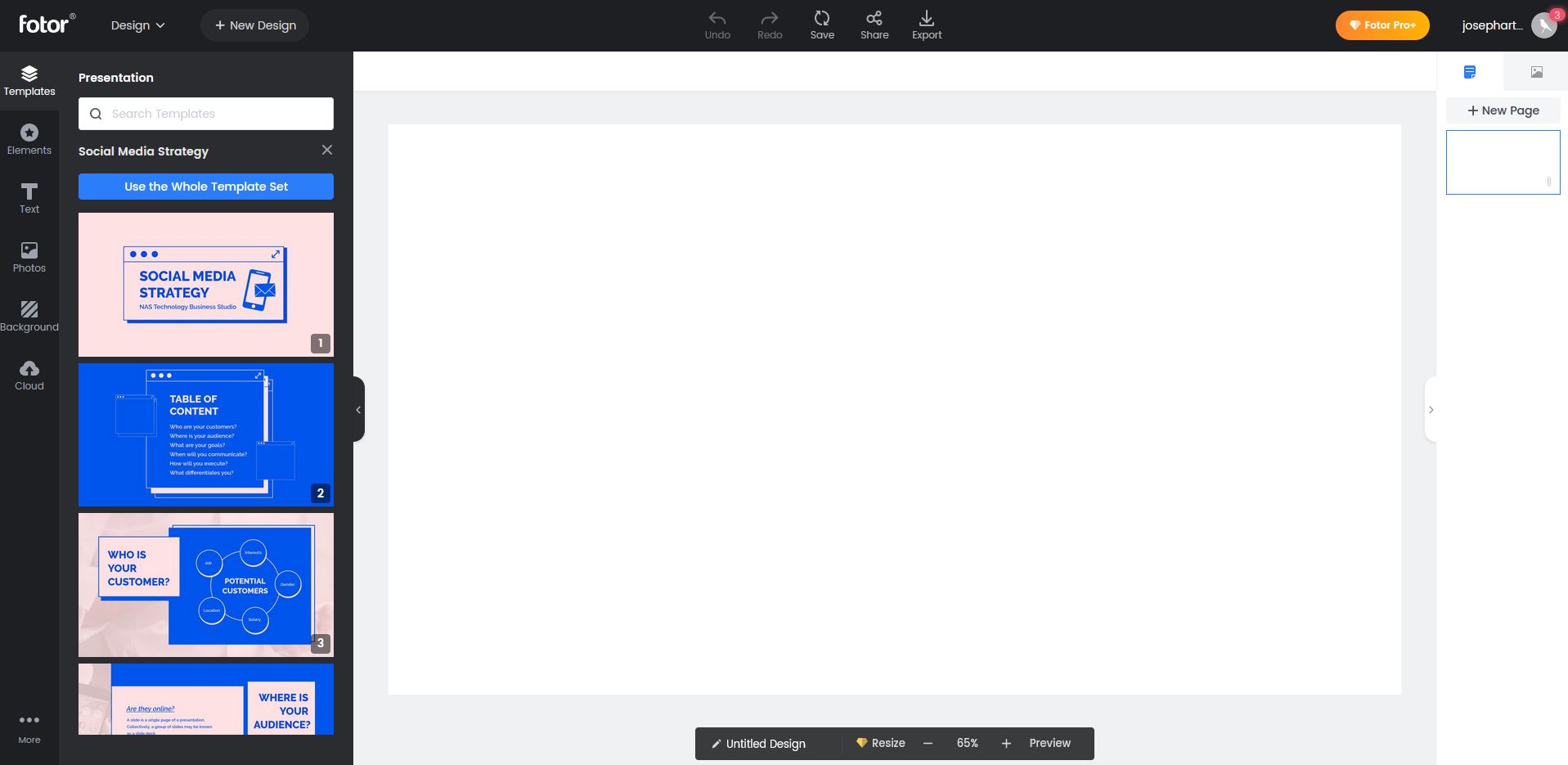Screen dimensions: 1568x765
Task: Open the Cloud storage panel
Action: (x=29, y=375)
